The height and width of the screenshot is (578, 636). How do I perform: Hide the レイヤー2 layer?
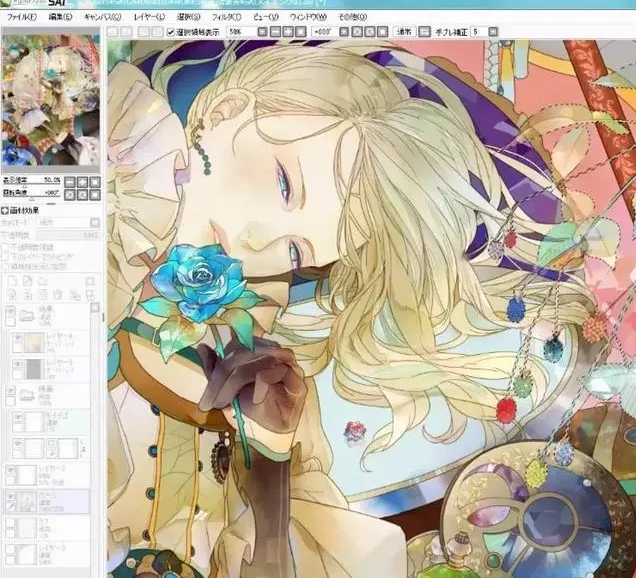tap(11, 471)
